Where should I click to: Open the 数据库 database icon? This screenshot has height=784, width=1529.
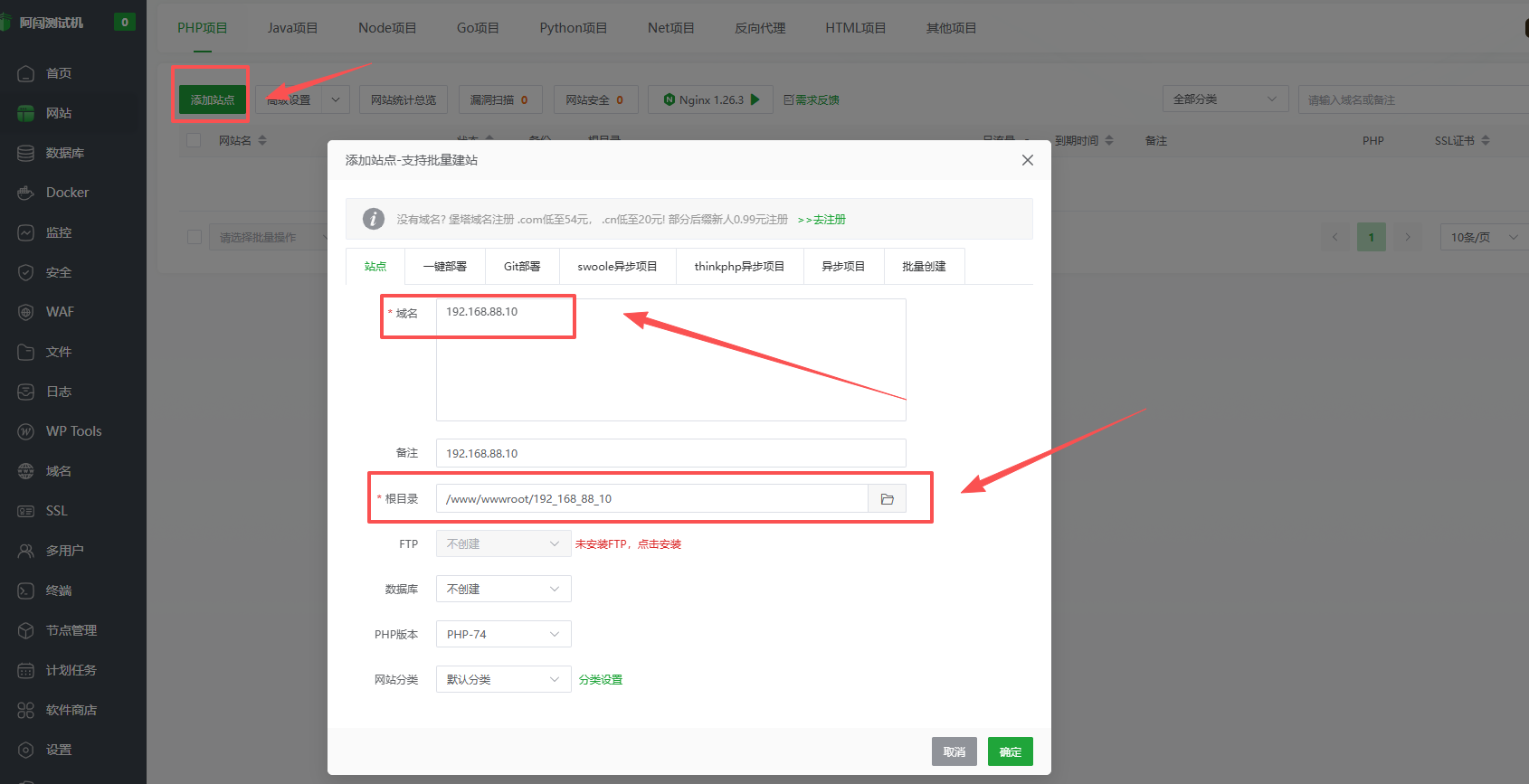point(26,153)
